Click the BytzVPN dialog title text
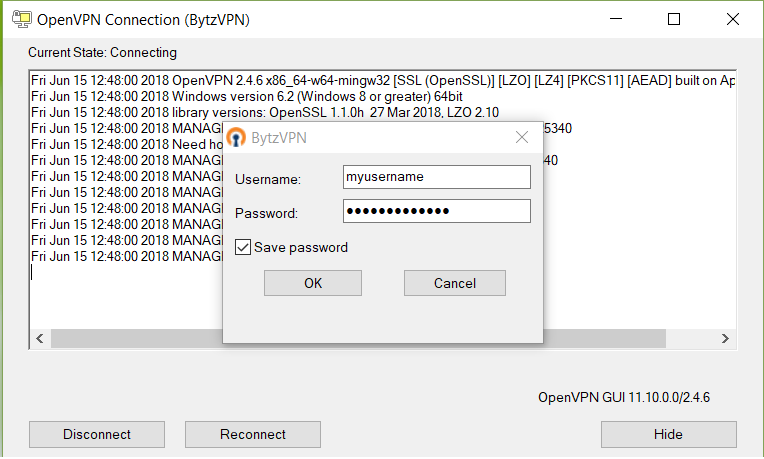Image resolution: width=764 pixels, height=459 pixels. (279, 138)
